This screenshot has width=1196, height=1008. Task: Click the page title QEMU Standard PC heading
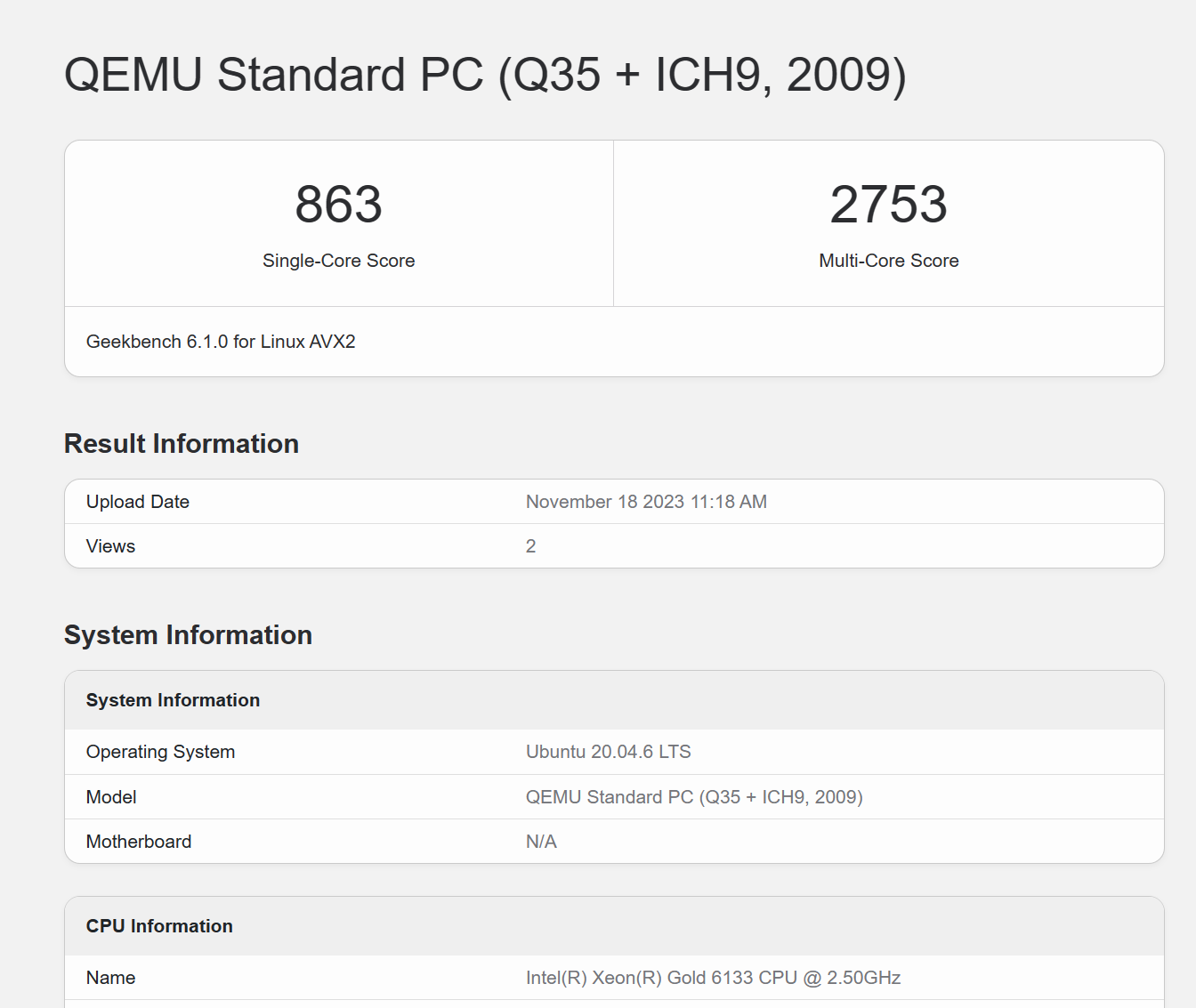[485, 75]
